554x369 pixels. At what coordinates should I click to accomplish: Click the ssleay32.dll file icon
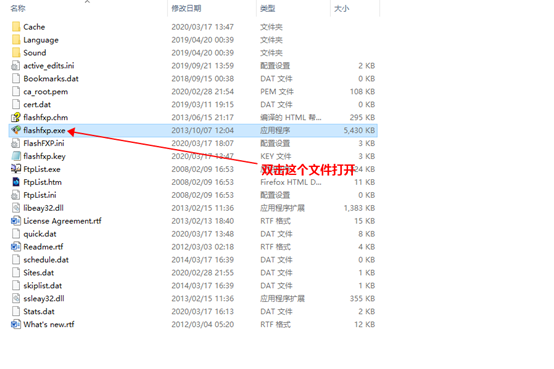point(16,298)
